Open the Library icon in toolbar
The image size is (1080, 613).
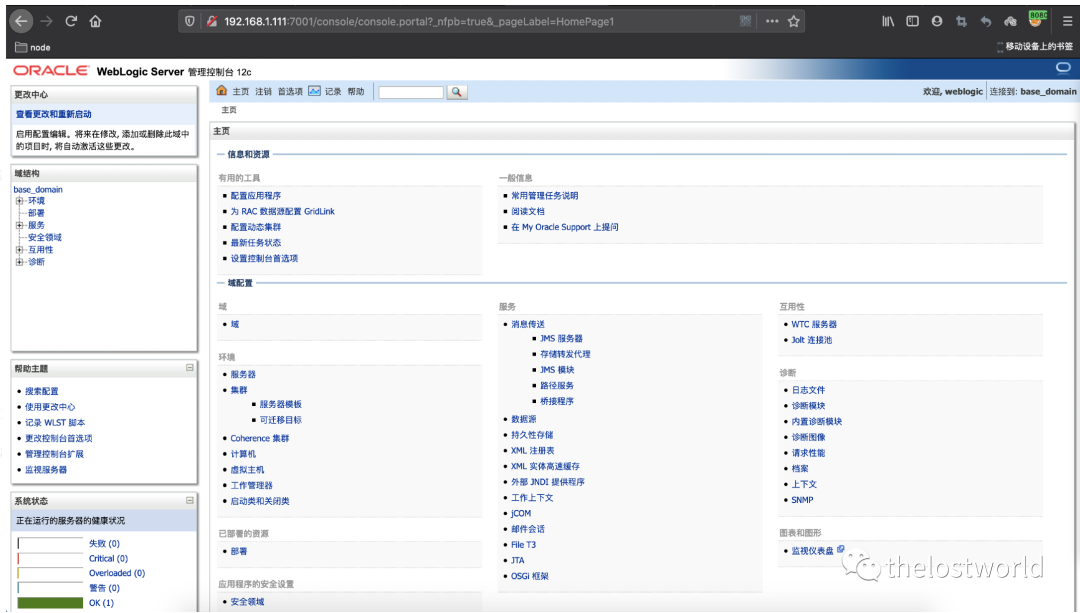[889, 21]
